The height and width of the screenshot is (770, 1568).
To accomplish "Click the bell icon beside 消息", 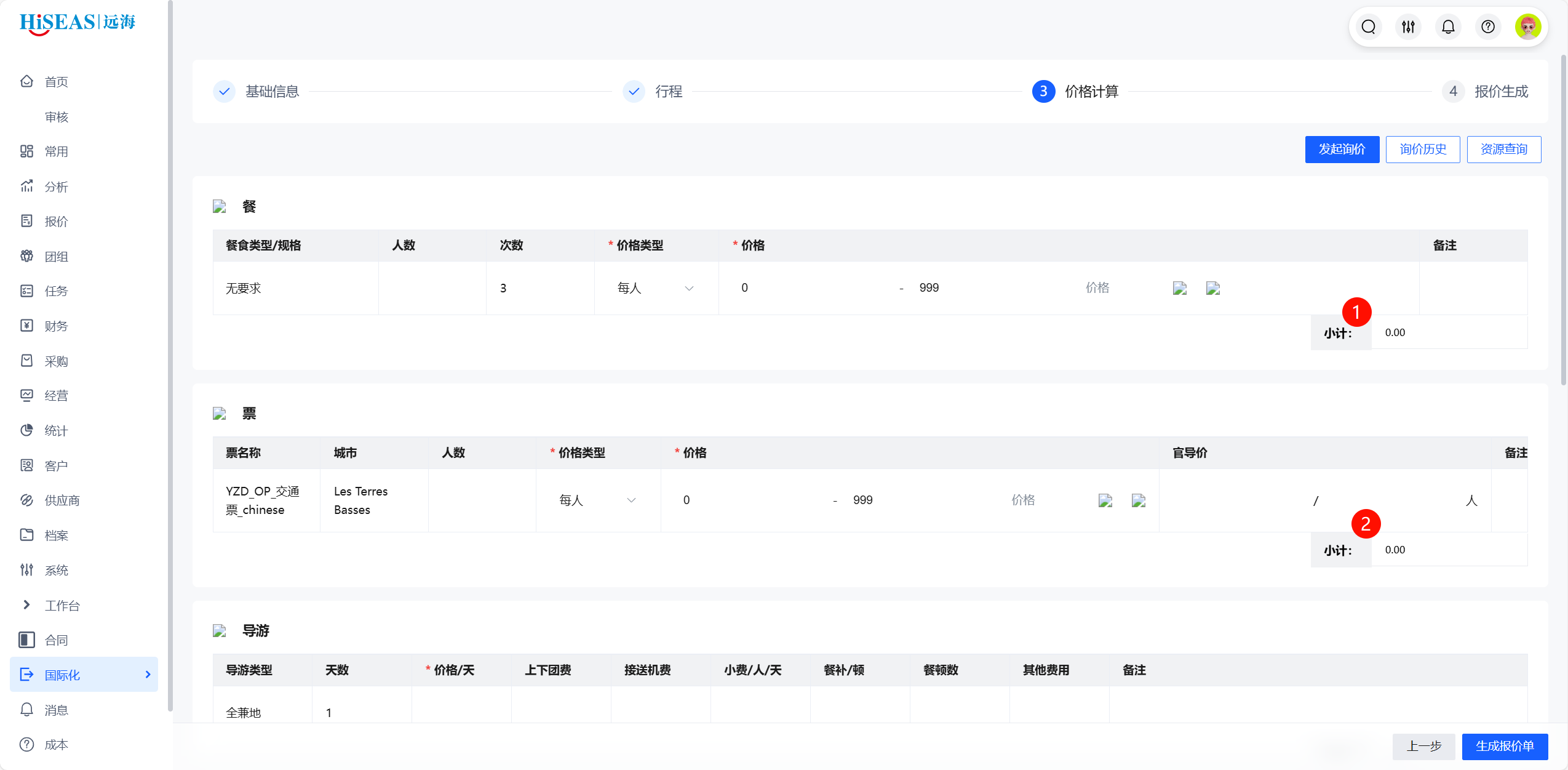I will [26, 710].
